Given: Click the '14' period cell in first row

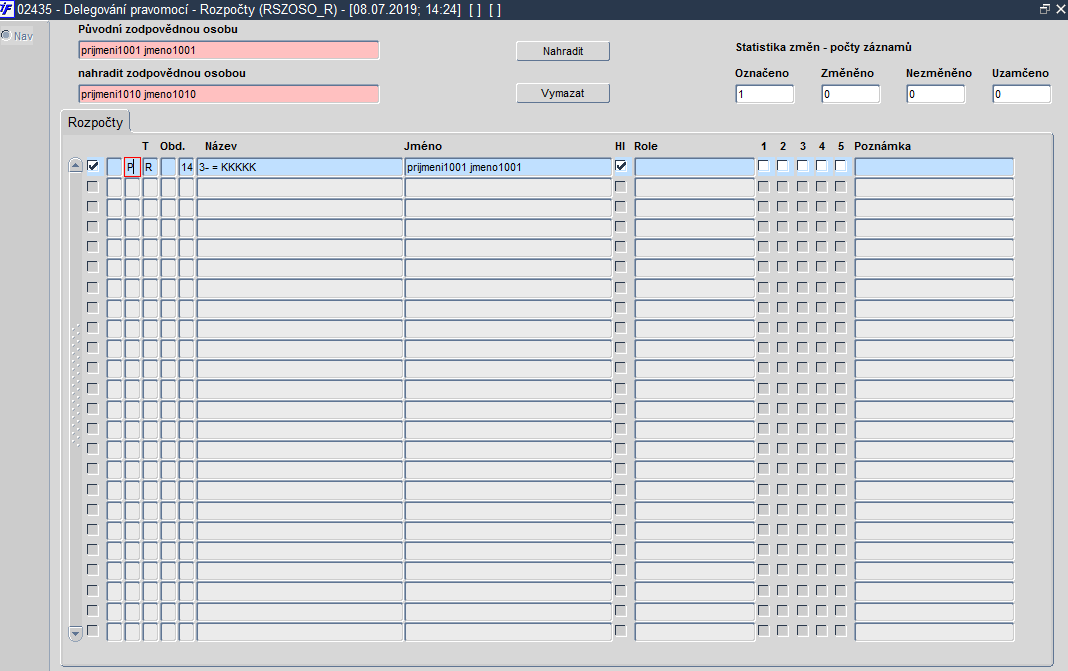Looking at the screenshot, I should [187, 167].
